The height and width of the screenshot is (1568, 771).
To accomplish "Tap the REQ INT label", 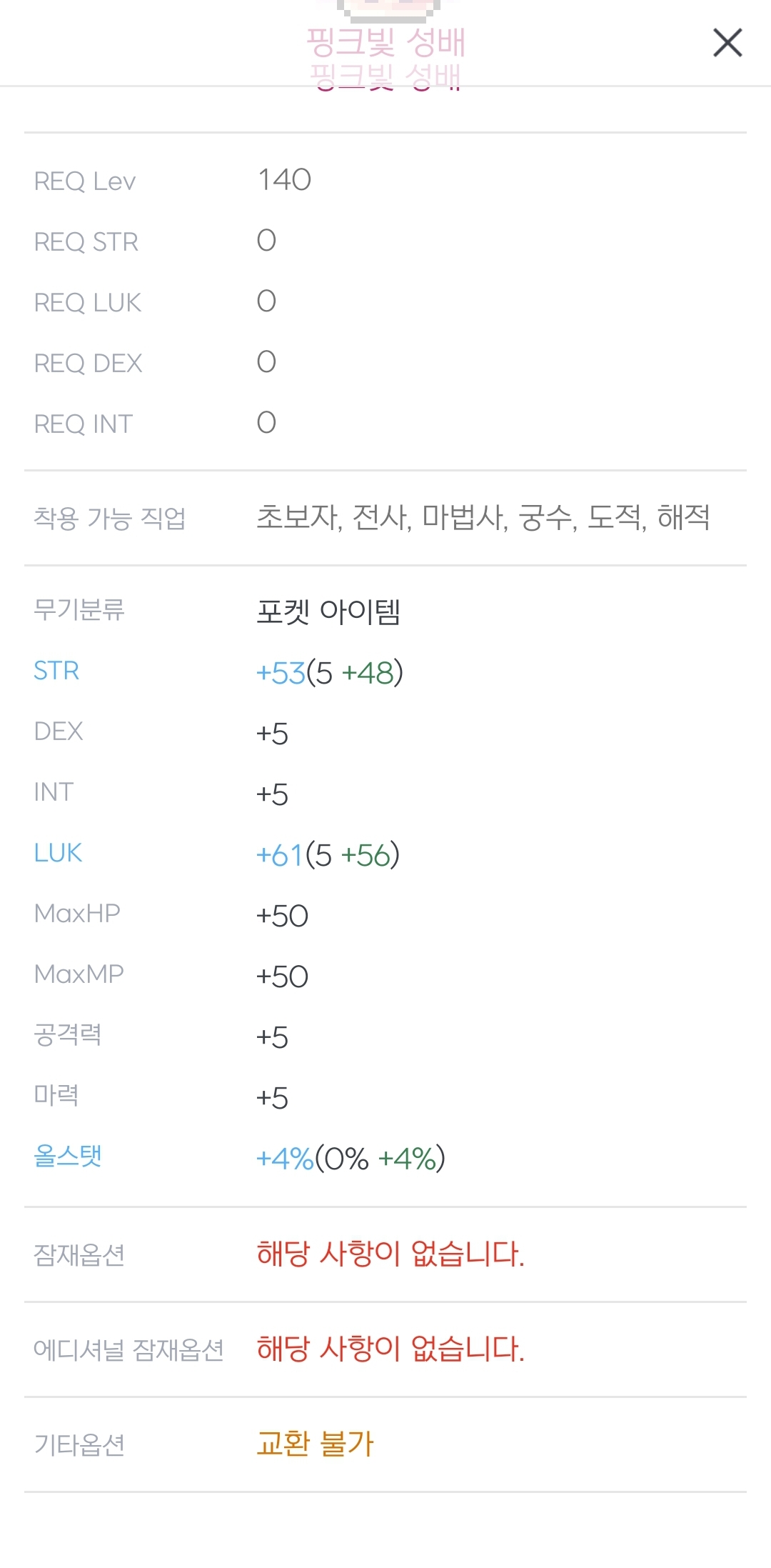I will click(x=84, y=424).
